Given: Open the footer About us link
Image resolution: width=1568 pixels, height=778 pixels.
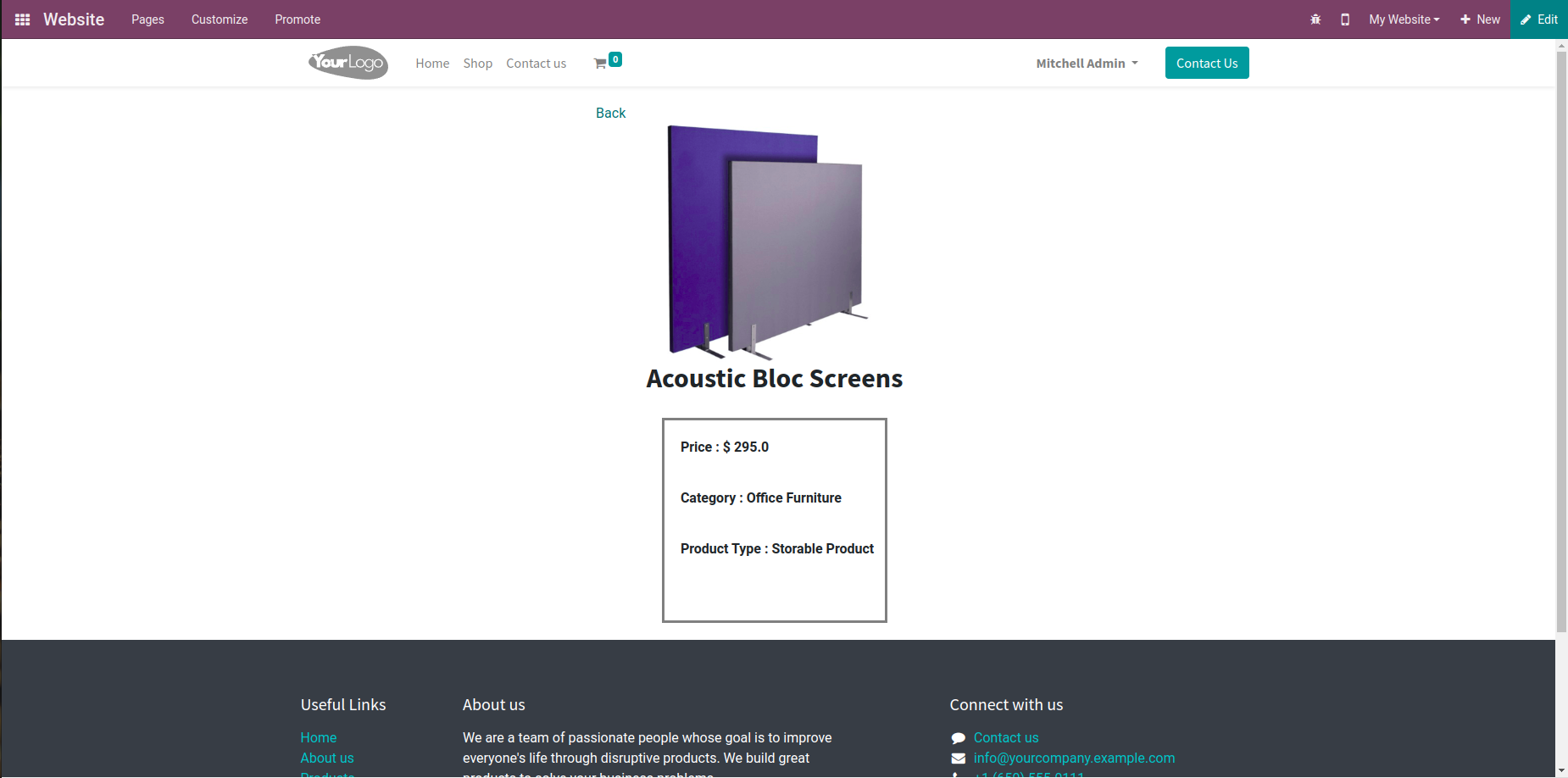Looking at the screenshot, I should coord(327,759).
